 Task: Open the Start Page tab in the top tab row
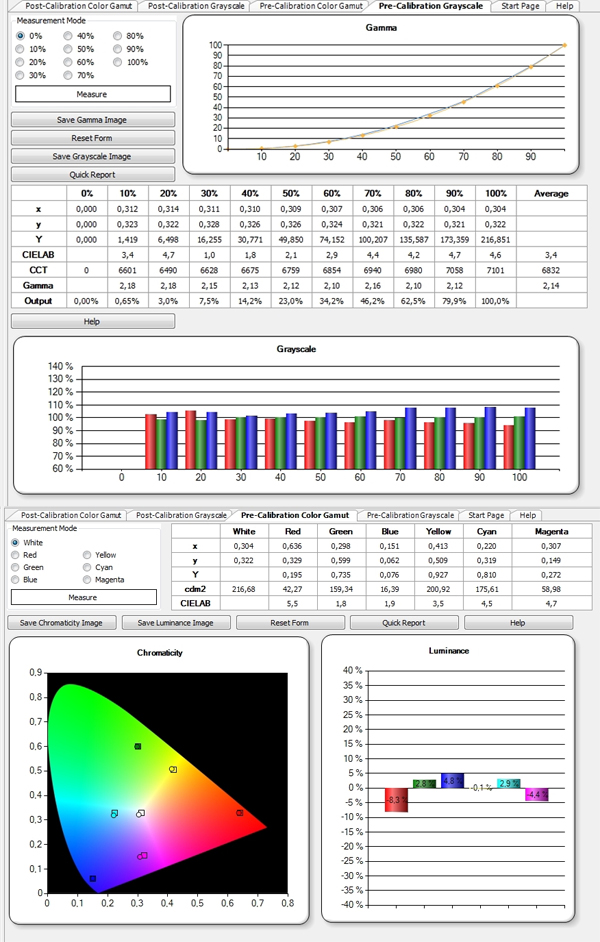522,6
